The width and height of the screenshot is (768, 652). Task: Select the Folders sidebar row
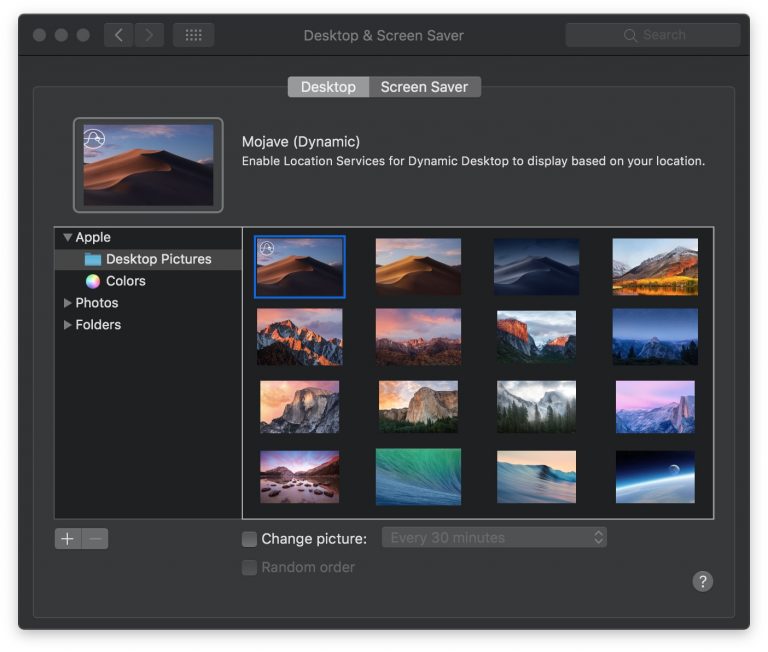point(148,325)
